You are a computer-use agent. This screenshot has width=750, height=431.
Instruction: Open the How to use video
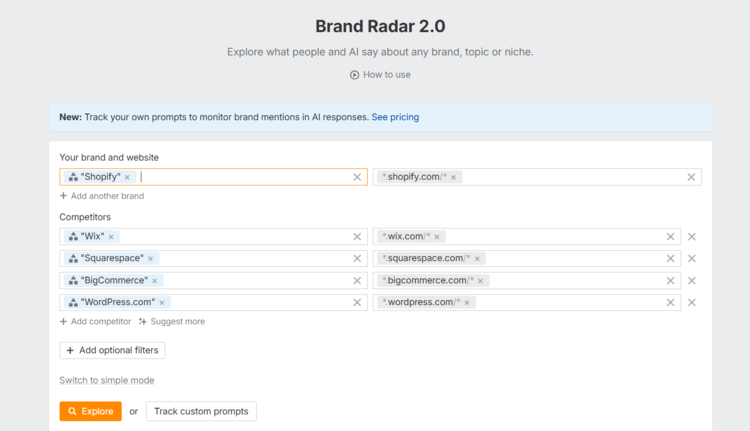(380, 75)
